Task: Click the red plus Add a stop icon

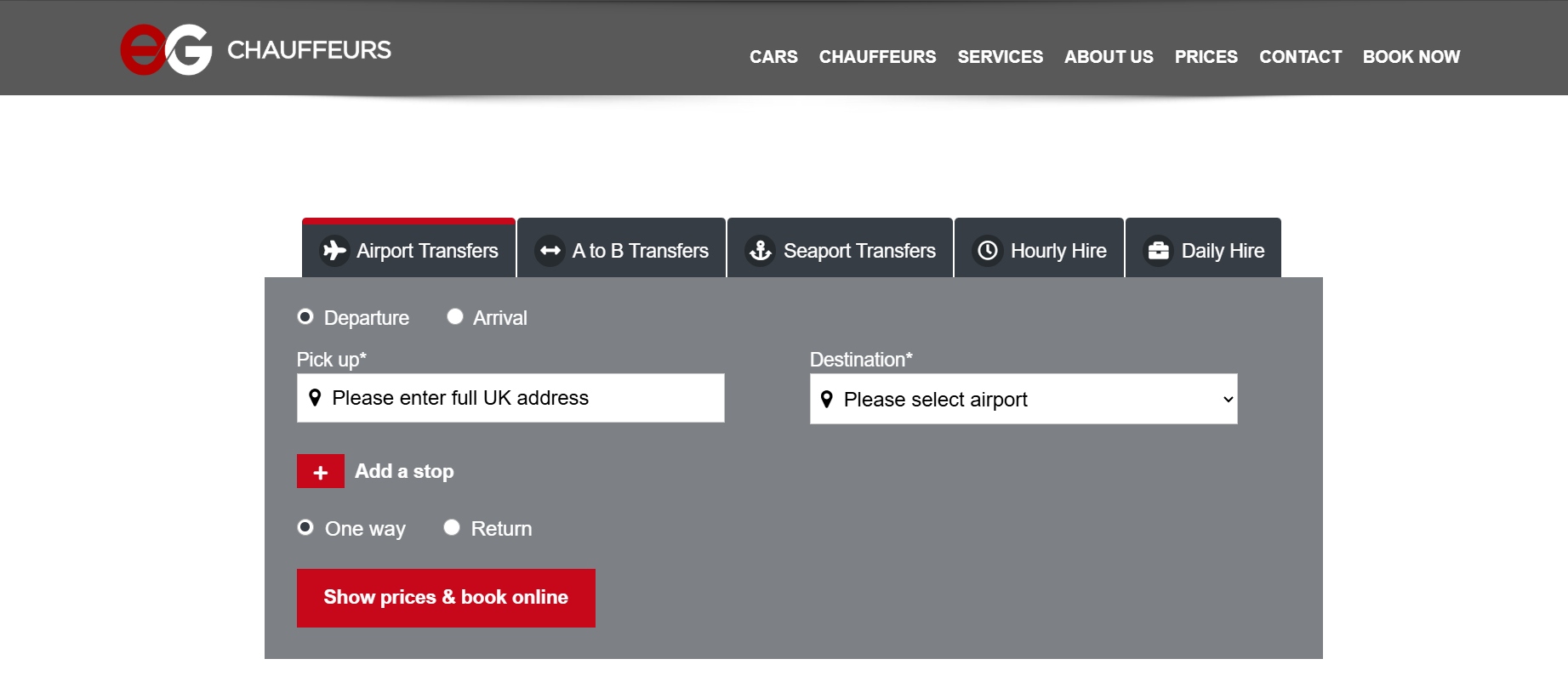Action: 321,471
